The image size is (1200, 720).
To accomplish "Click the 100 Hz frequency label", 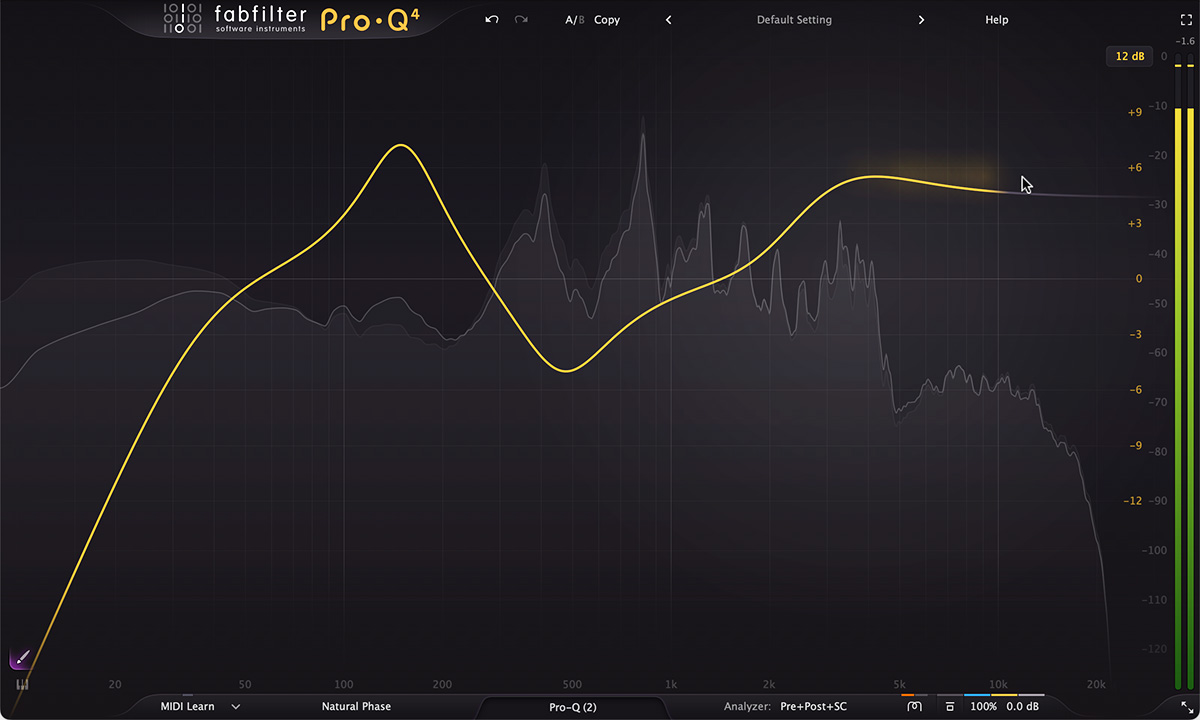I will pos(344,685).
